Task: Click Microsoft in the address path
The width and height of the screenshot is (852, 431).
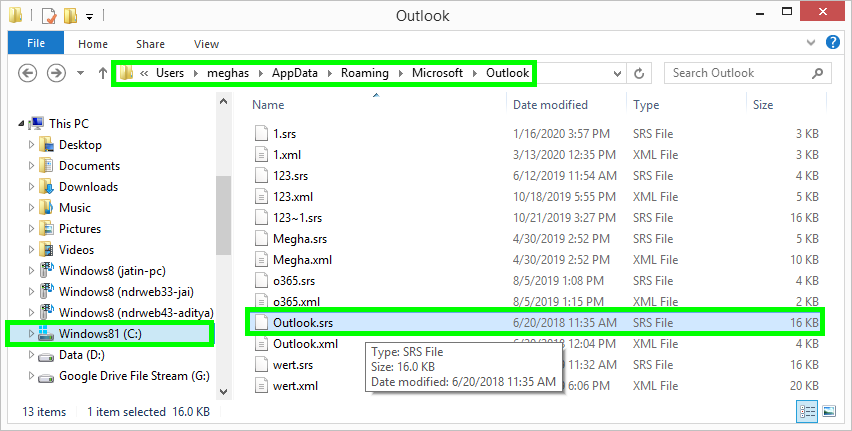Action: click(x=437, y=73)
